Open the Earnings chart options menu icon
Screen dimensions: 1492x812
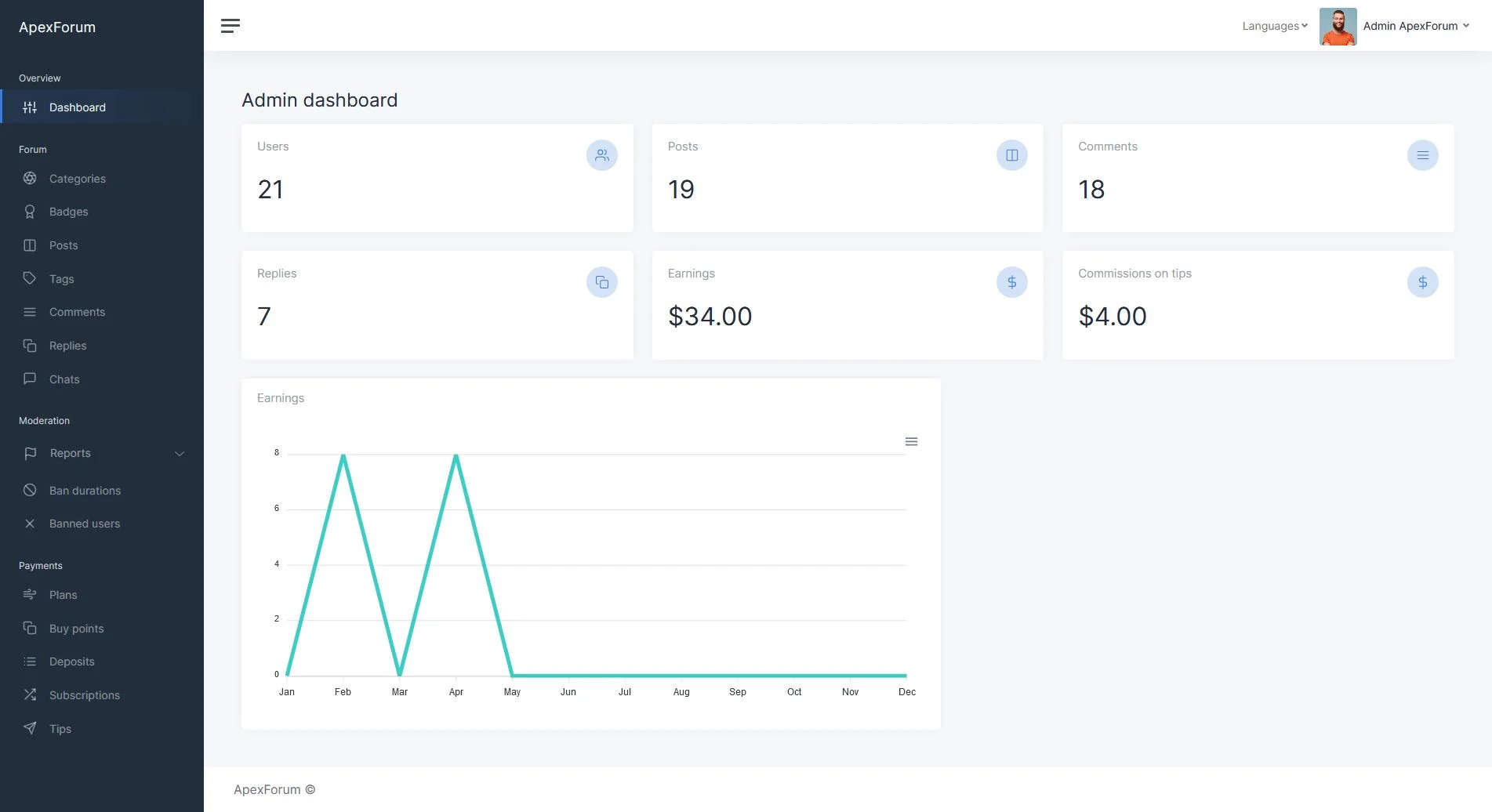coord(911,442)
